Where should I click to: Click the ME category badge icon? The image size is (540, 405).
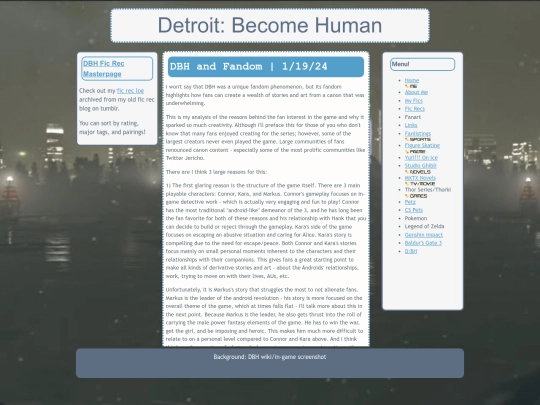click(411, 86)
